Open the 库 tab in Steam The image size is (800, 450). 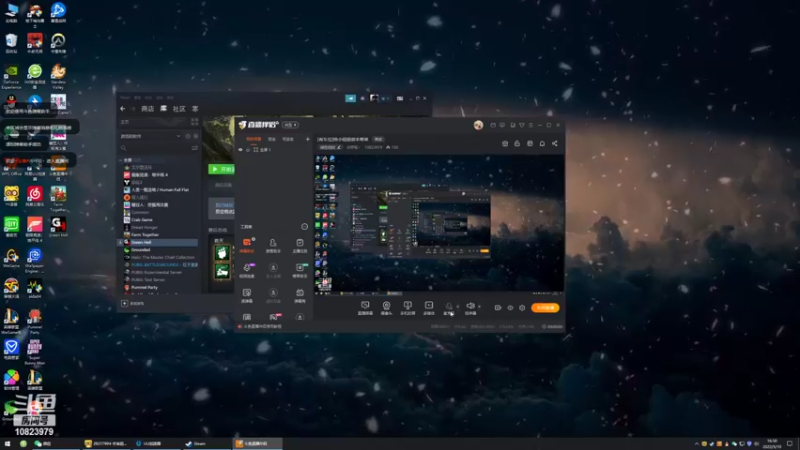163,109
